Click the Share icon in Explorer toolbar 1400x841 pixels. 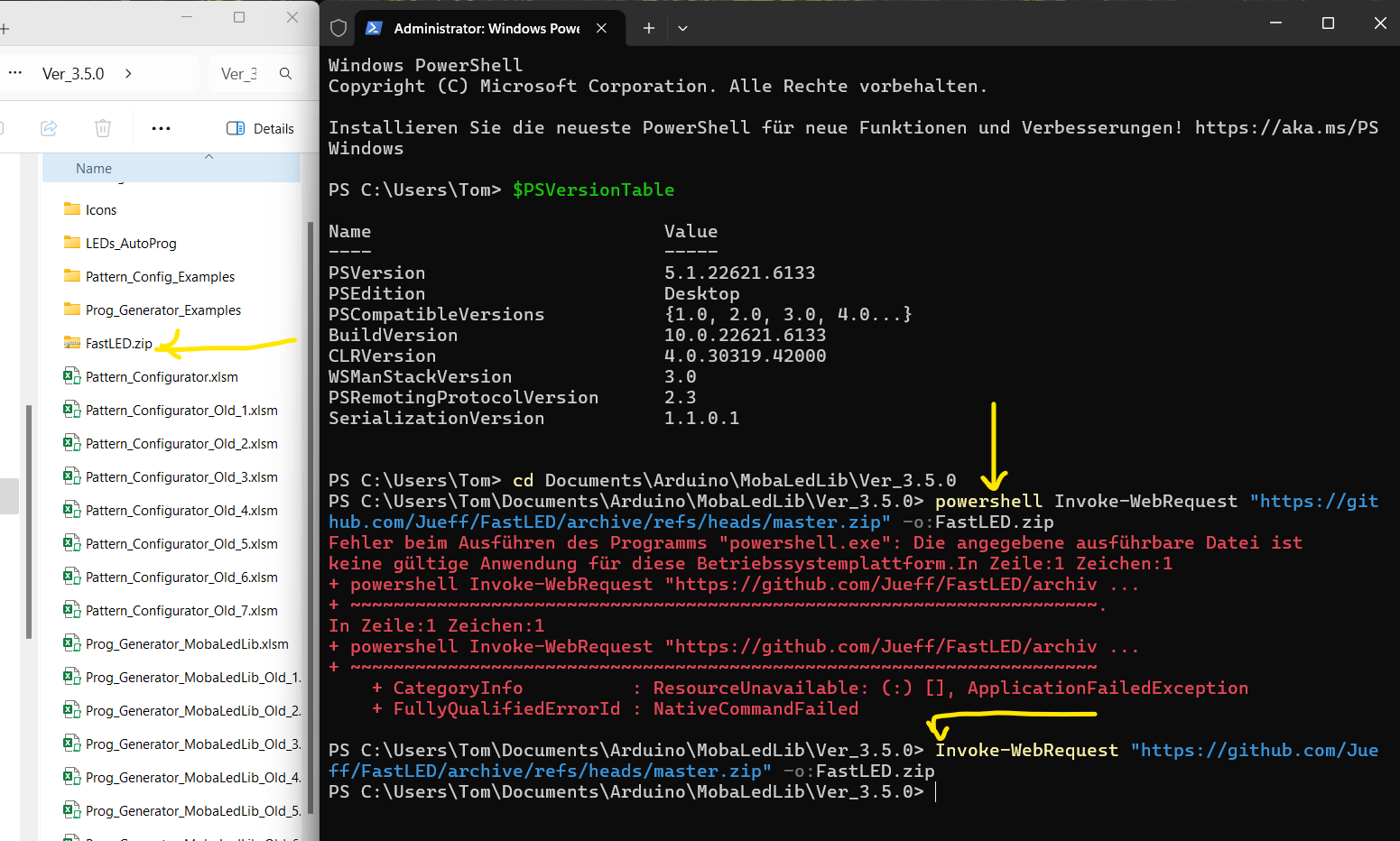49,128
